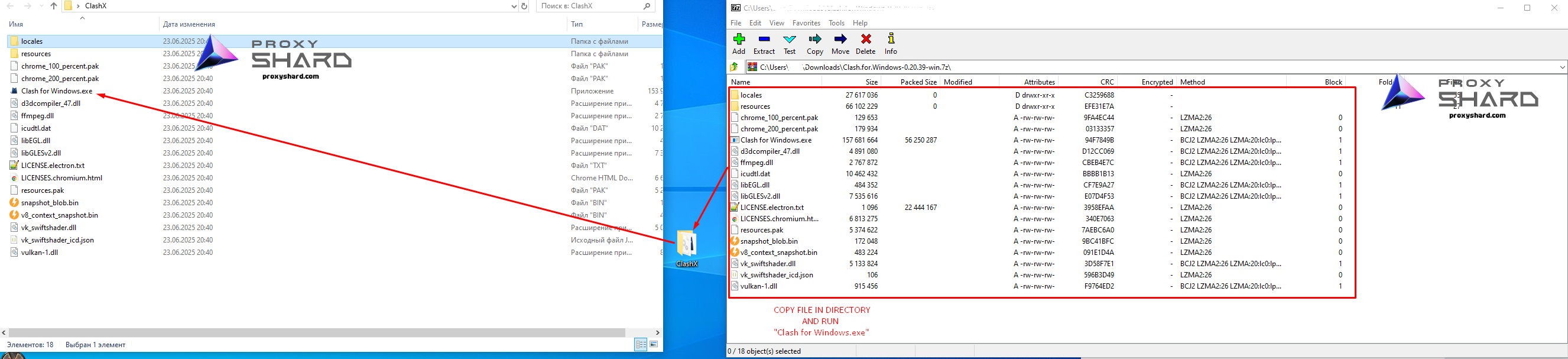Image resolution: width=1568 pixels, height=359 pixels.
Task: Click the Explorer refresh button
Action: pyautogui.click(x=524, y=6)
